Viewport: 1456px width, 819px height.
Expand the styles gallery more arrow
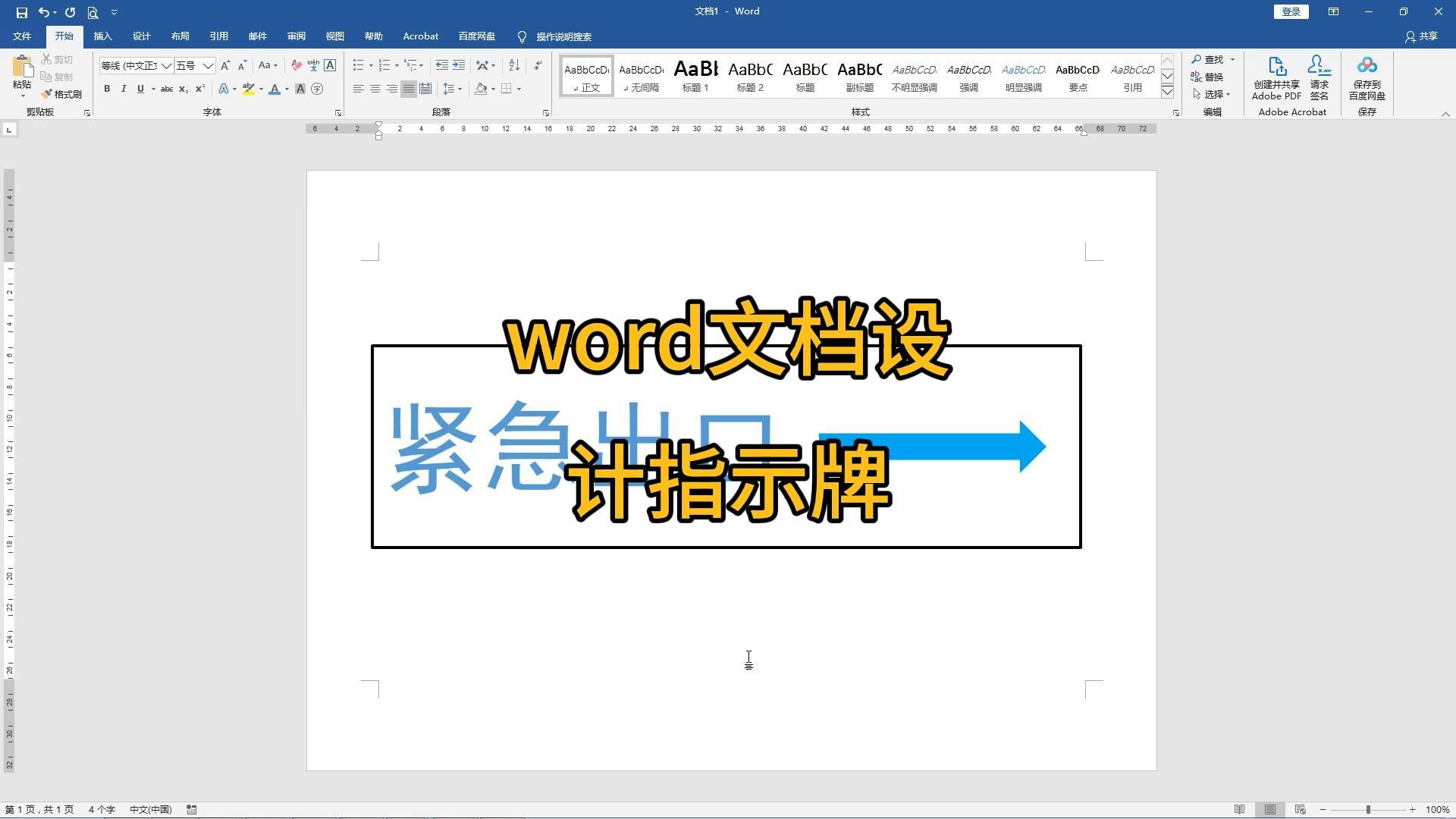(x=1167, y=92)
